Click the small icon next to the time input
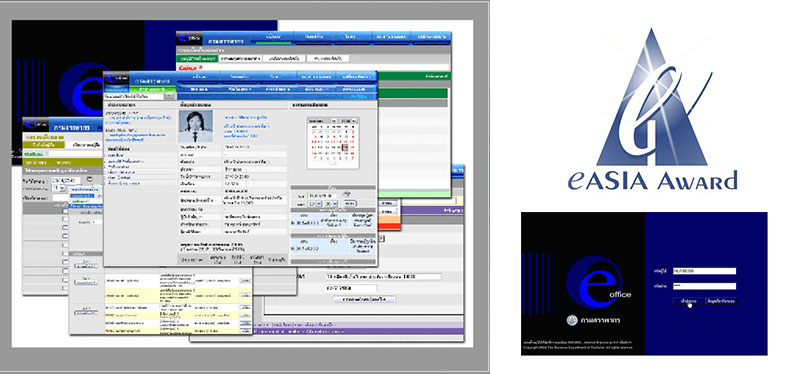This screenshot has width=800, height=374. click(x=347, y=195)
